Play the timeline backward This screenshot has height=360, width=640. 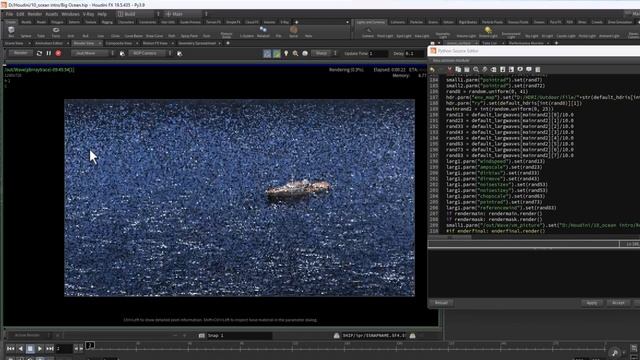pos(20,349)
